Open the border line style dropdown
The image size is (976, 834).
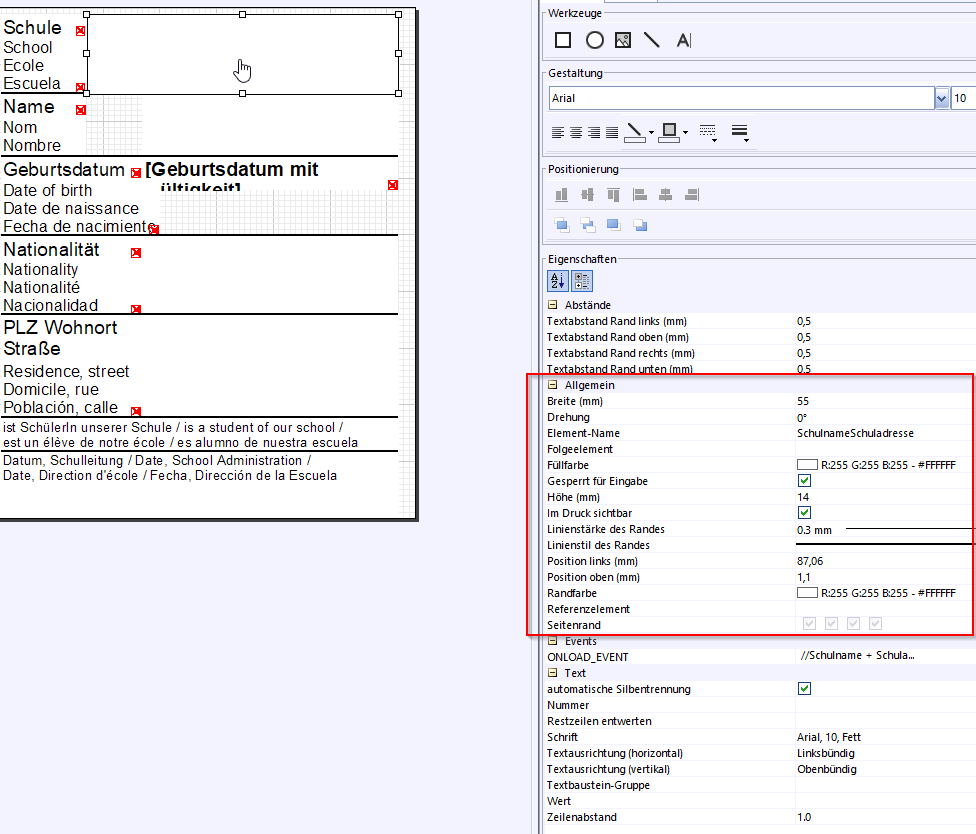click(x=708, y=132)
